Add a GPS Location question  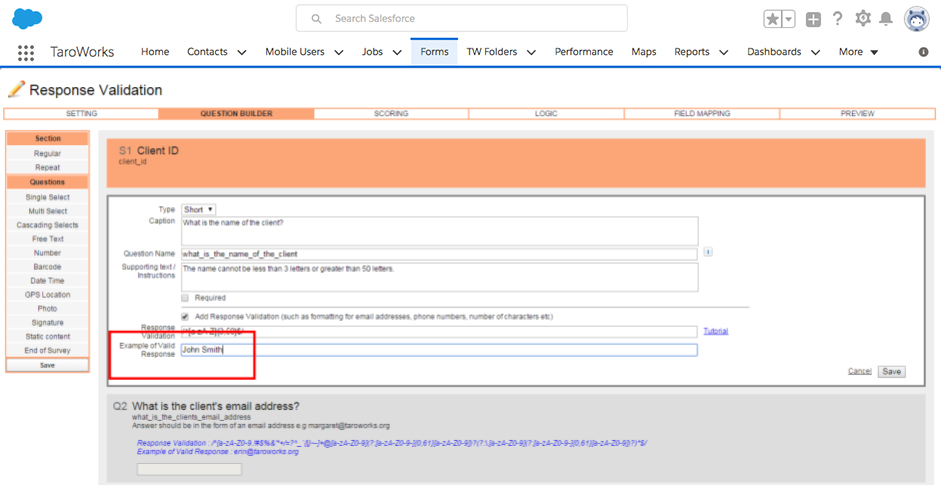pyautogui.click(x=47, y=295)
